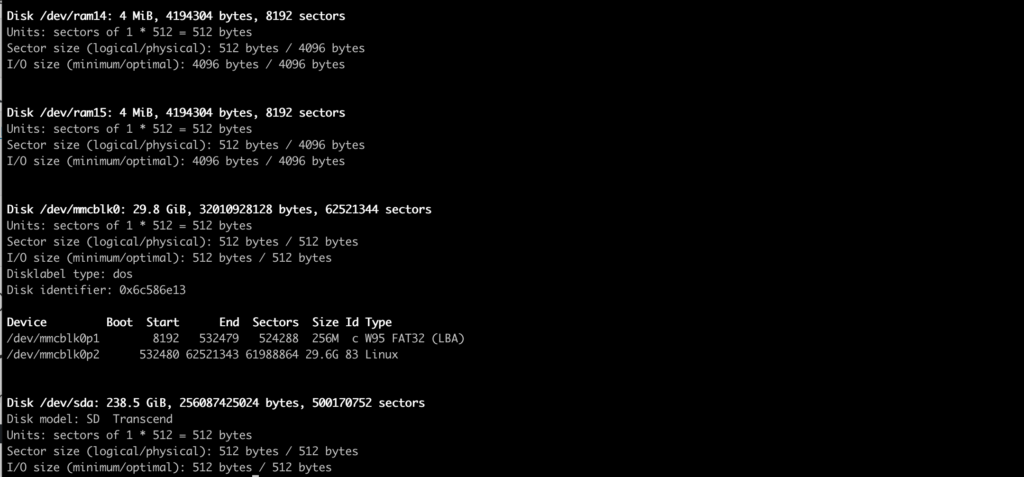Click the /dev/ram15 disk header line
Viewport: 1024px width, 477px height.
point(176,113)
